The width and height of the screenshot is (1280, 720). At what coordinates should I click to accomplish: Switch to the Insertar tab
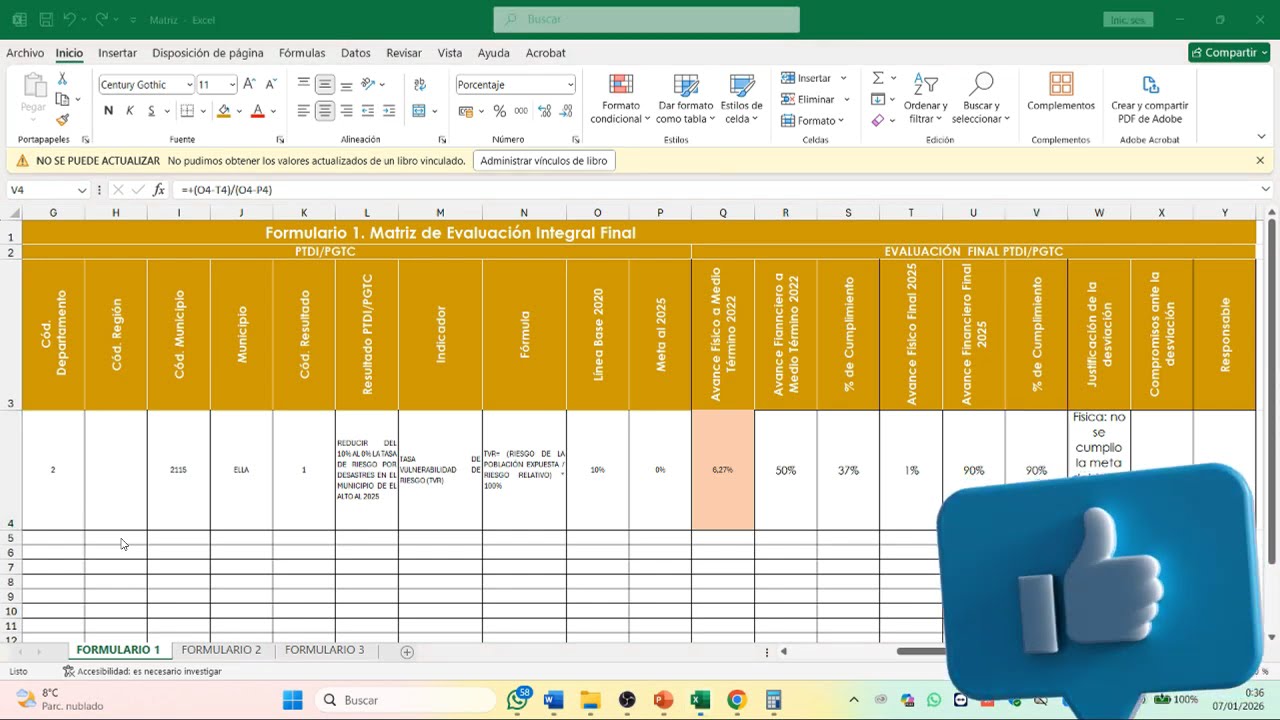(118, 53)
